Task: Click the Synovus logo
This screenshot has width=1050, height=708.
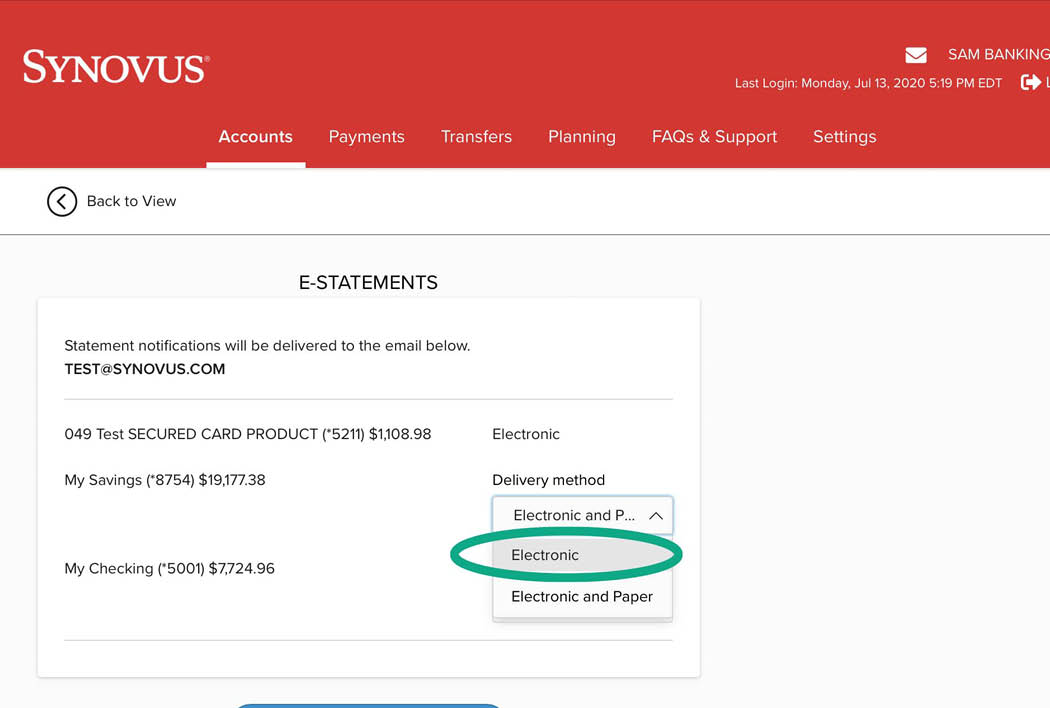Action: [x=116, y=67]
